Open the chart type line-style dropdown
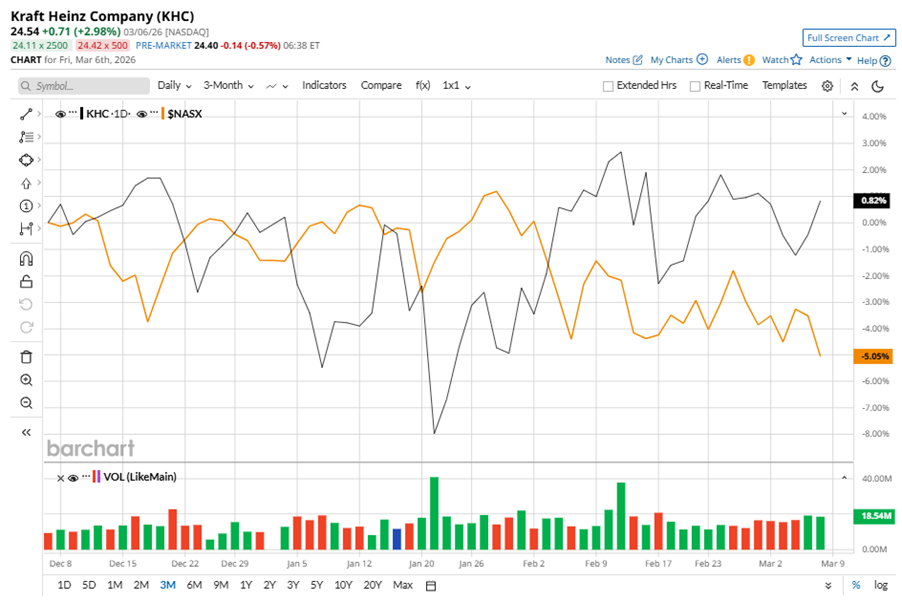 point(277,86)
